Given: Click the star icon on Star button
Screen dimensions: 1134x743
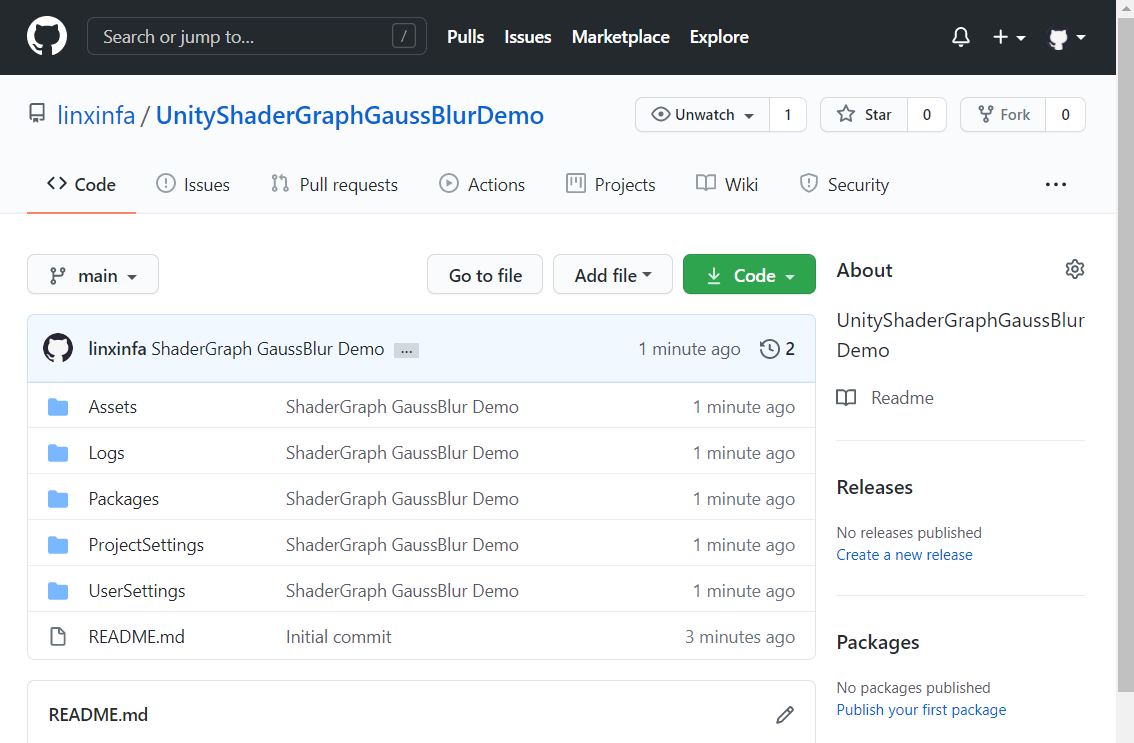Looking at the screenshot, I should click(x=845, y=114).
